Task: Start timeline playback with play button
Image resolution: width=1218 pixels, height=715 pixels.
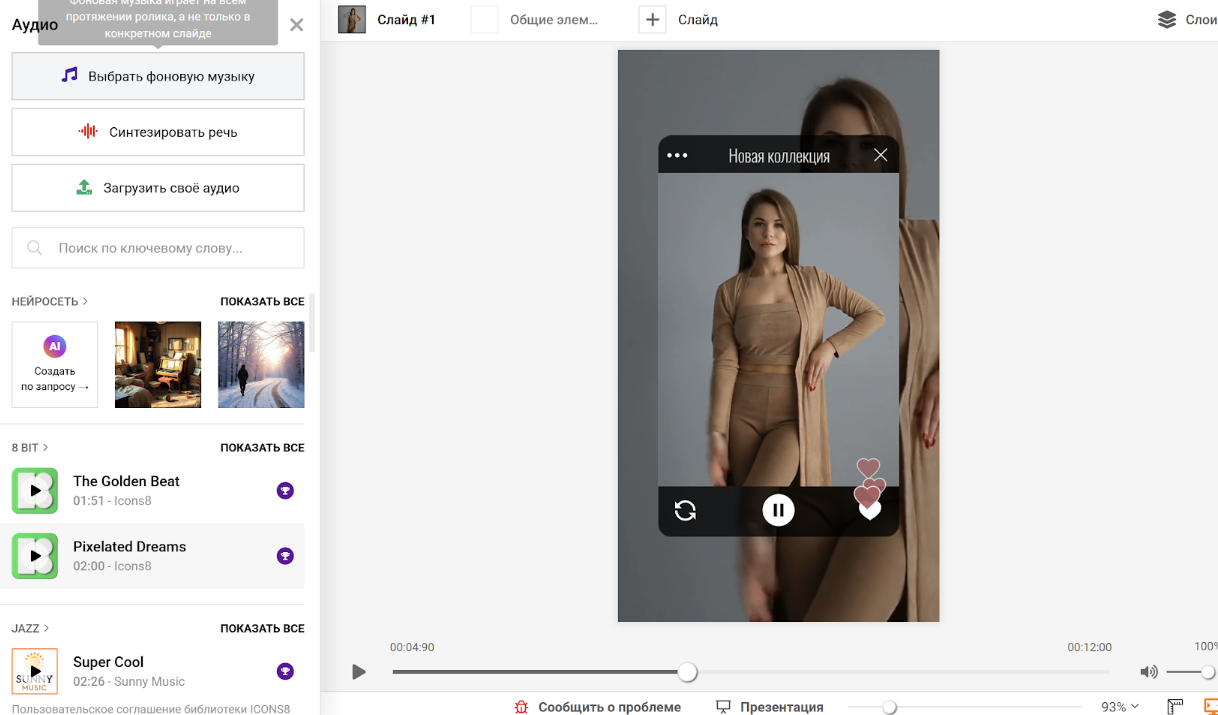Action: coord(359,672)
